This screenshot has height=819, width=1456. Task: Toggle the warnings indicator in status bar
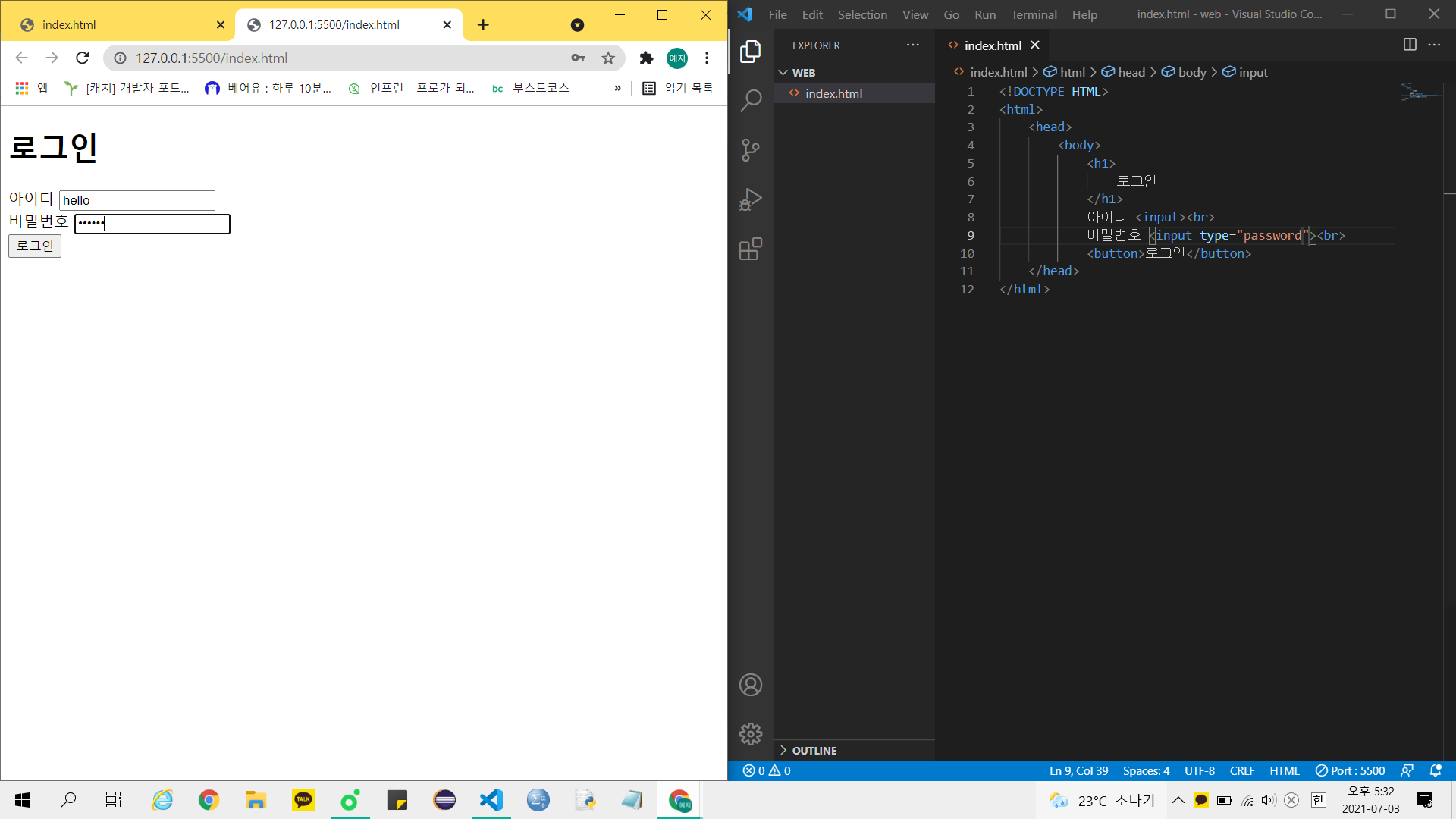point(782,770)
